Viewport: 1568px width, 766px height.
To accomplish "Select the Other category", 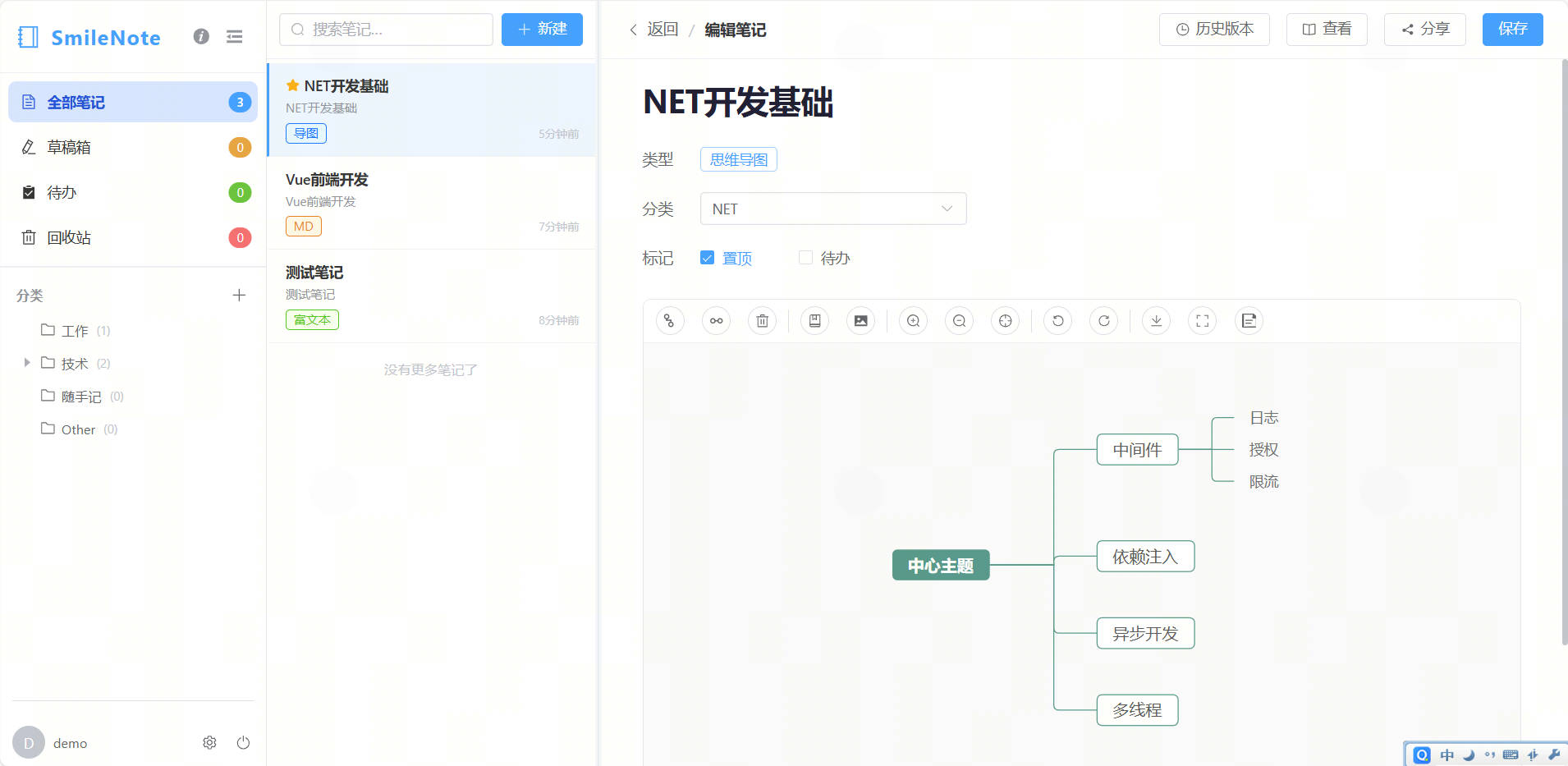I will tap(79, 429).
